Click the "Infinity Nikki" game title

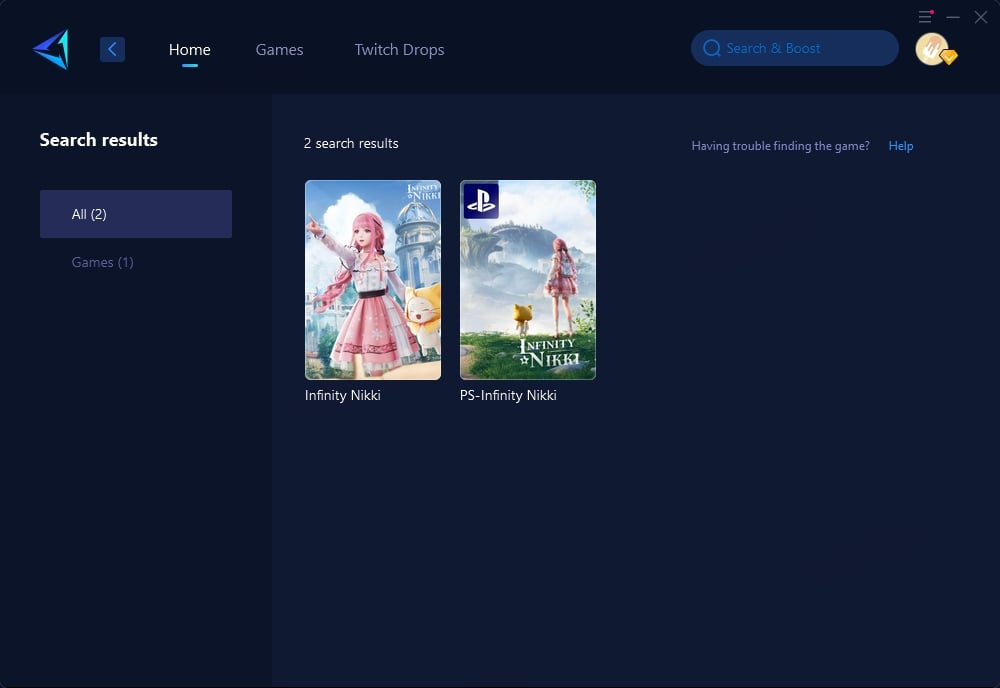click(342, 395)
